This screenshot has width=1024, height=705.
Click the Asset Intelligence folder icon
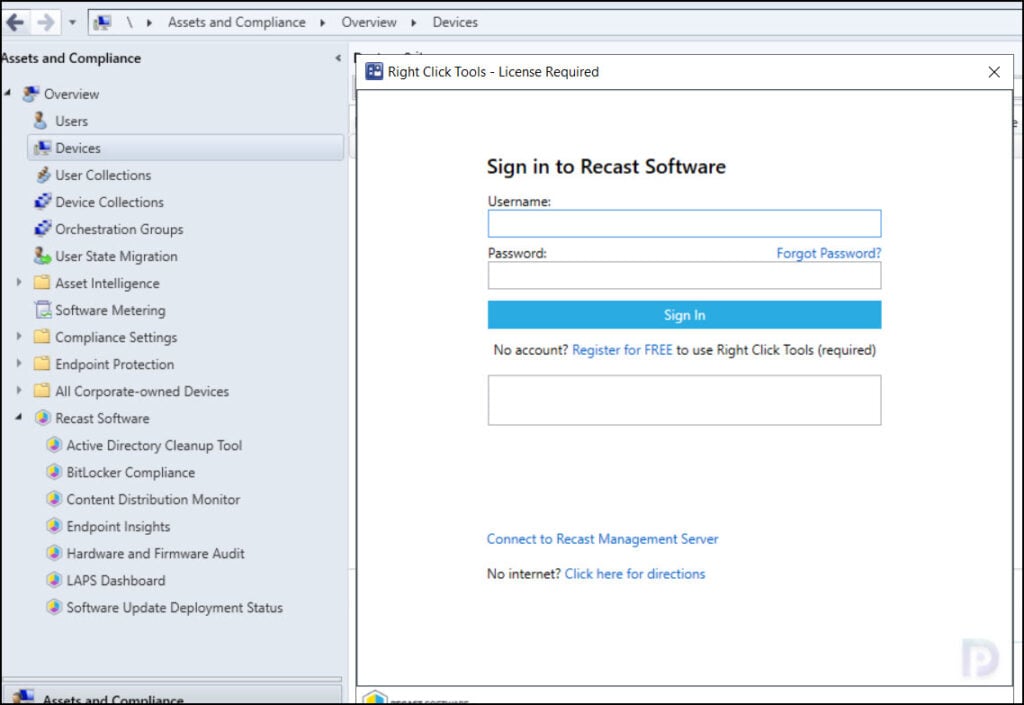click(42, 283)
